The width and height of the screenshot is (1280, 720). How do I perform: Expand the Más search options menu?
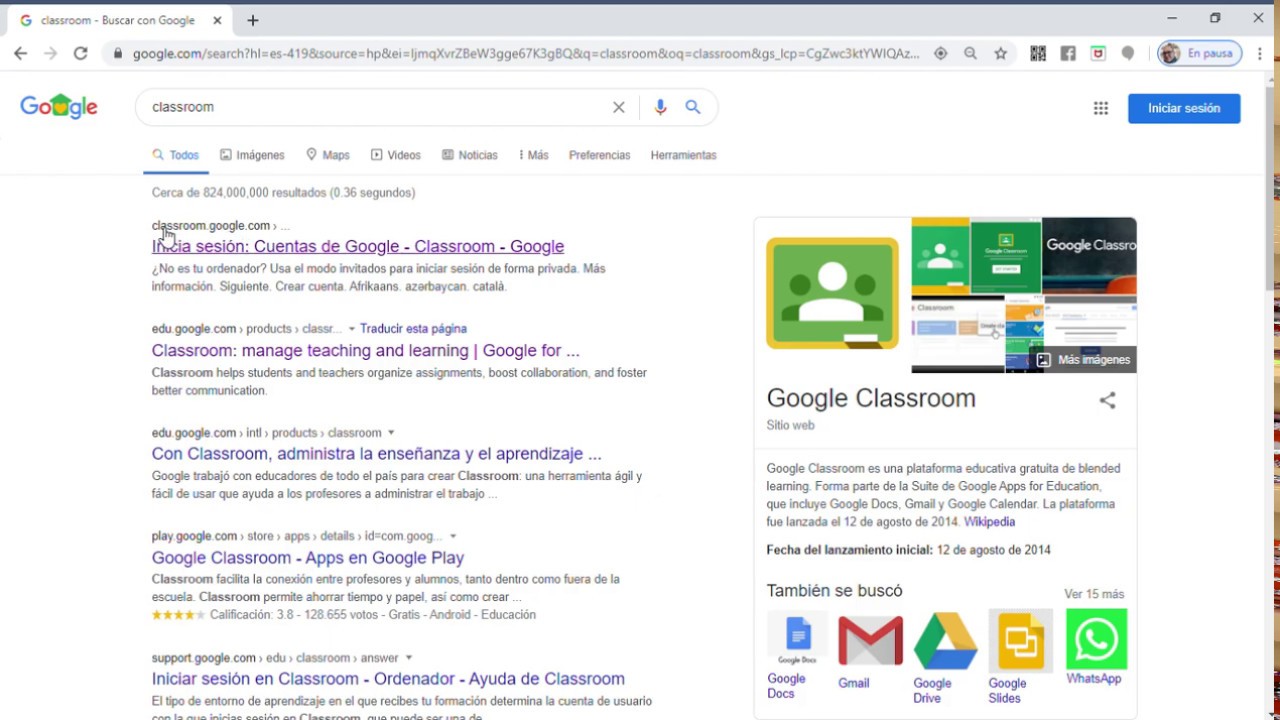[x=534, y=155]
